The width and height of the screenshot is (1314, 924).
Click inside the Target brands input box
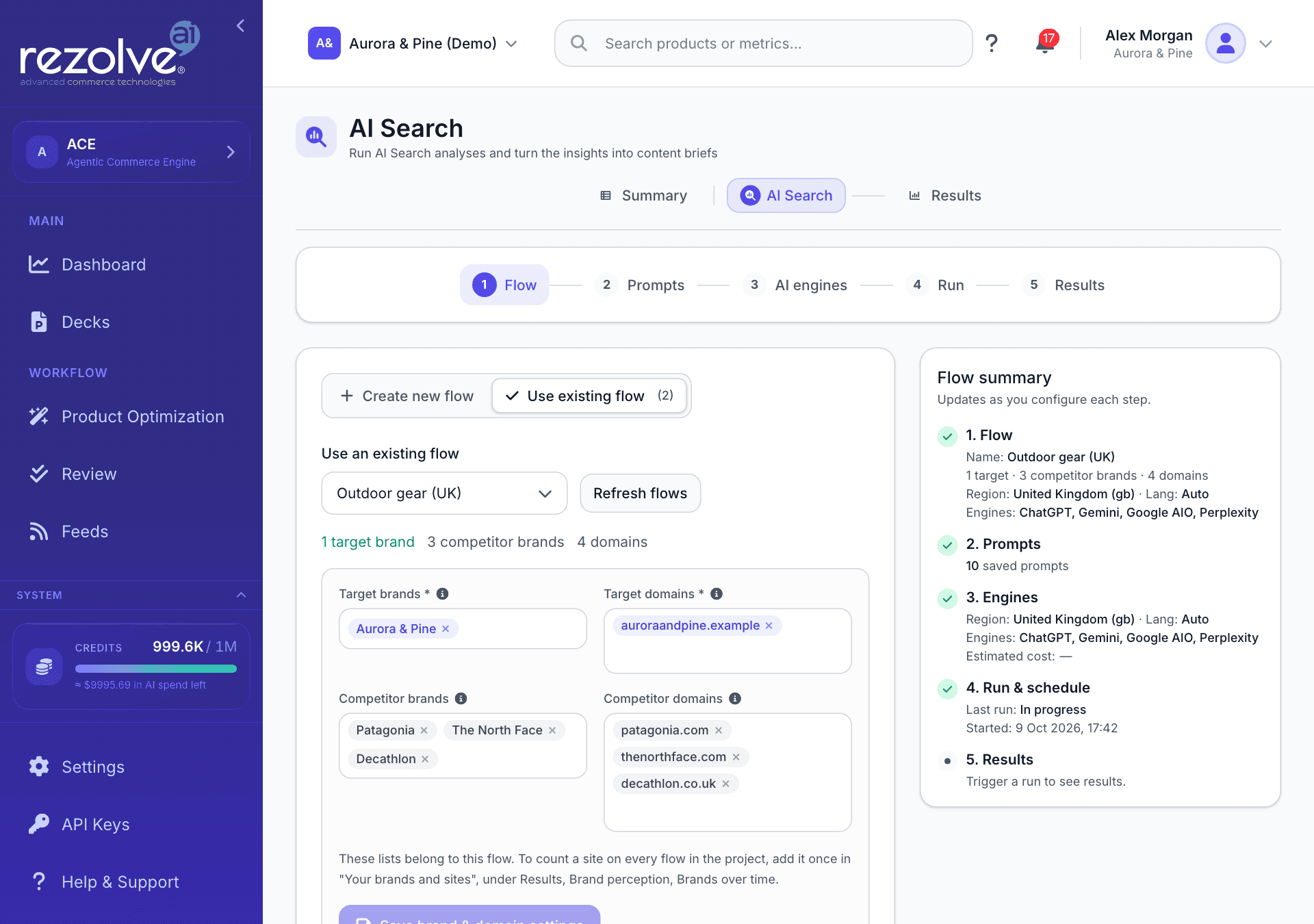click(x=463, y=629)
